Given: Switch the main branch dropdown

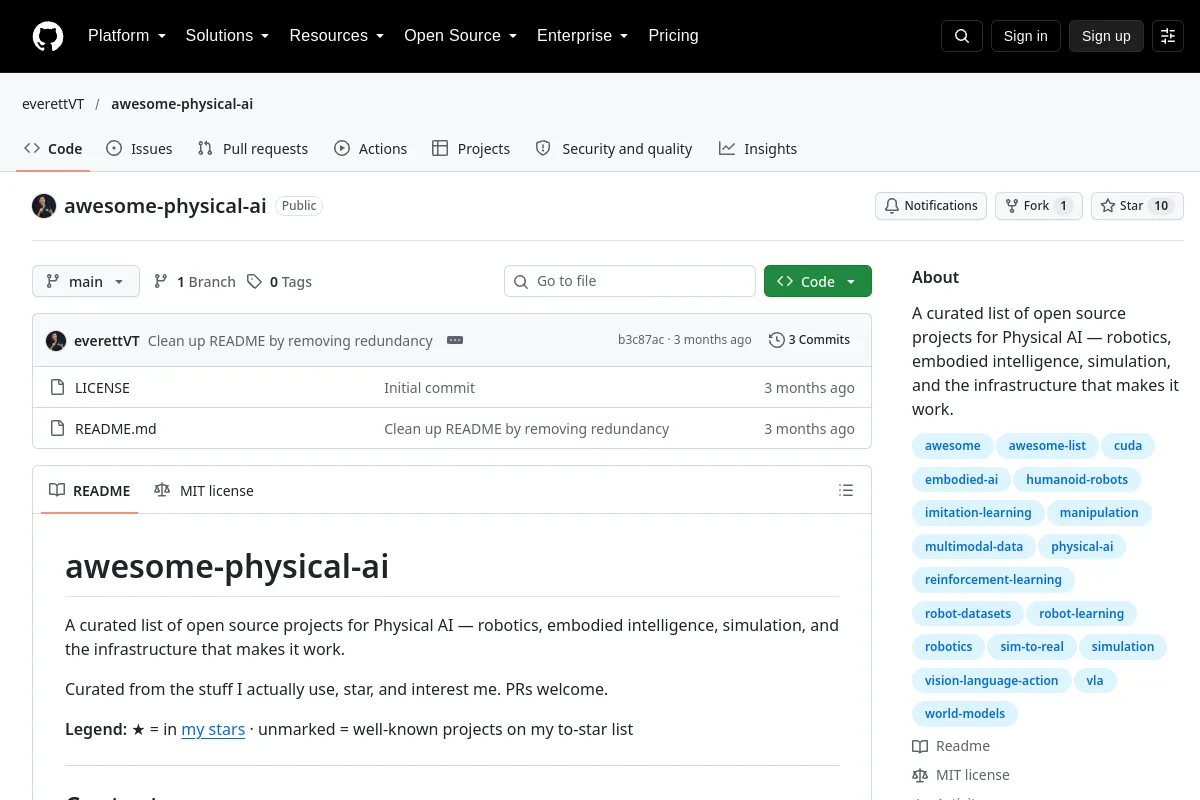Looking at the screenshot, I should pos(86,282).
